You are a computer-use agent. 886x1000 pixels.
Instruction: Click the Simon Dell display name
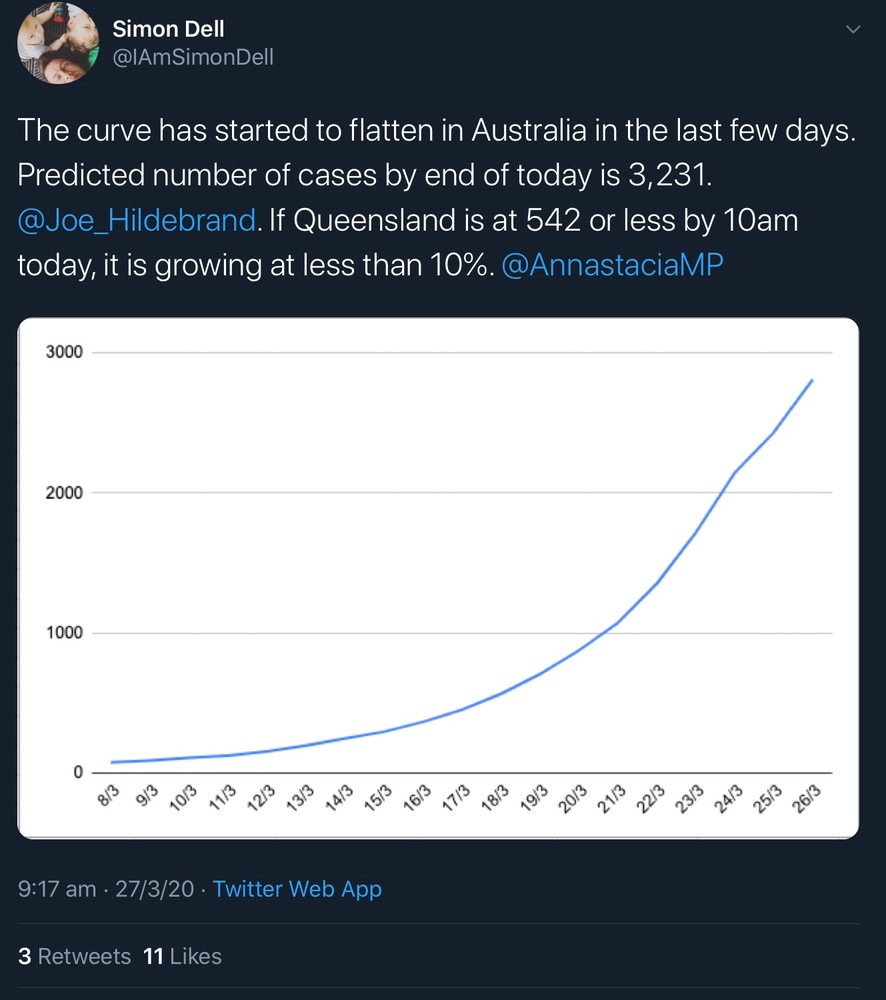point(168,29)
